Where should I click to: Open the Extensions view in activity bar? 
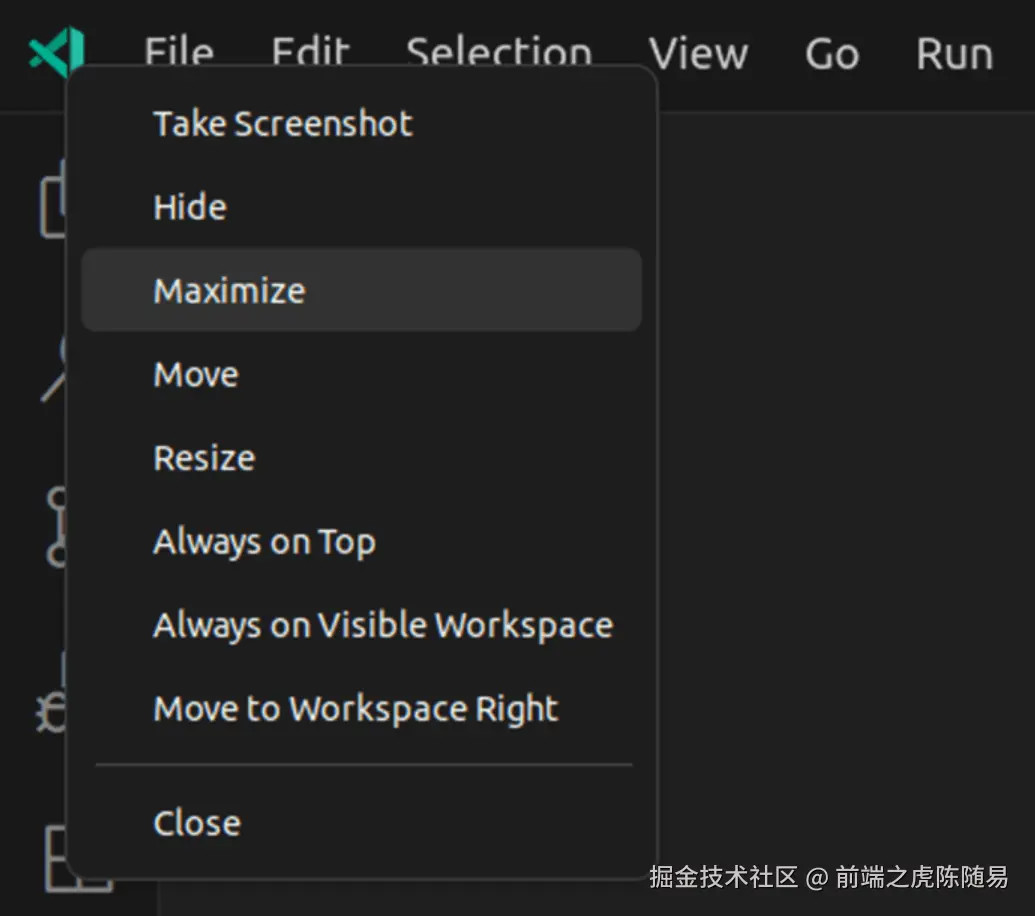[x=56, y=860]
